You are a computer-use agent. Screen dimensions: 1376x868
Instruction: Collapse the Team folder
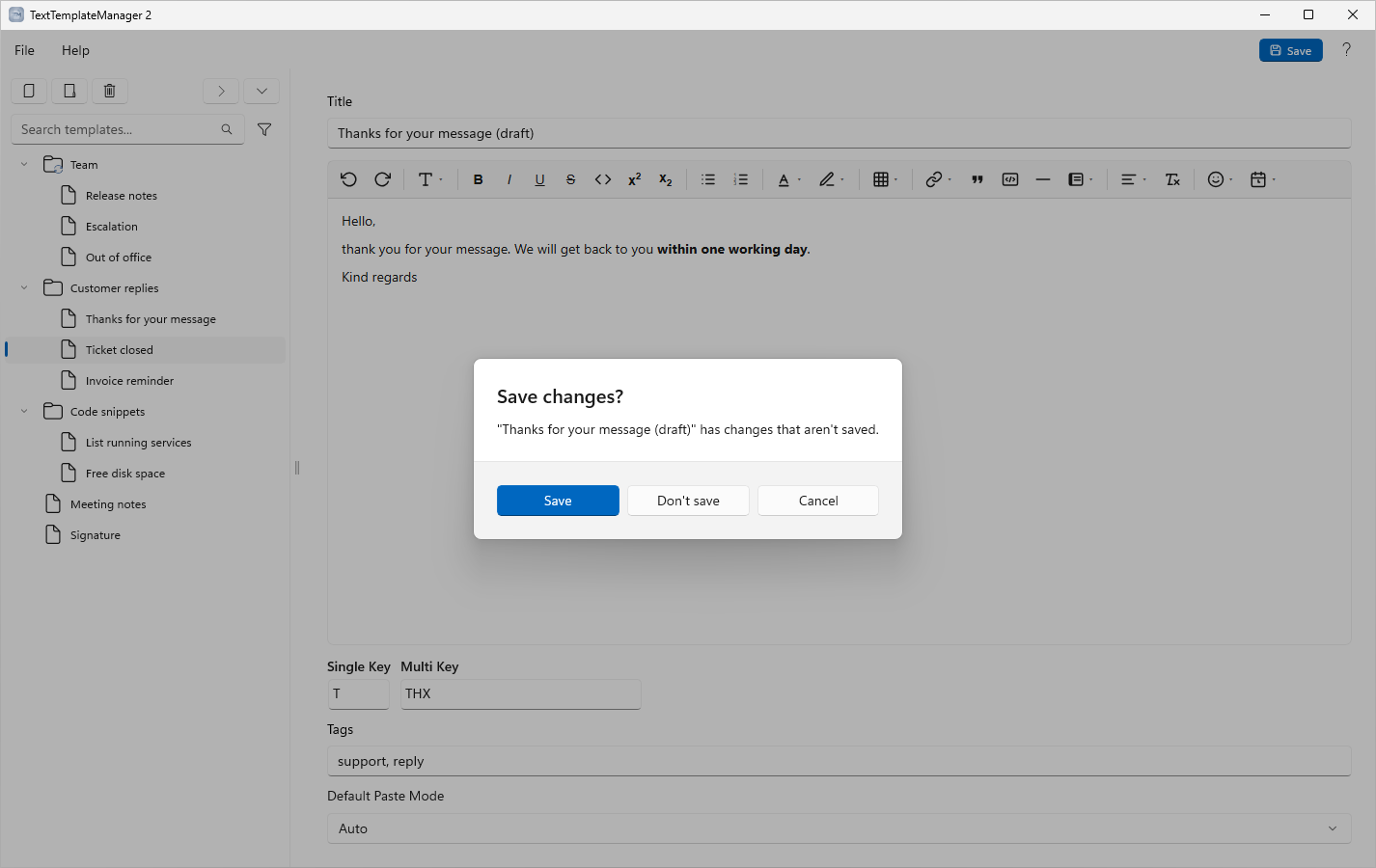(24, 165)
